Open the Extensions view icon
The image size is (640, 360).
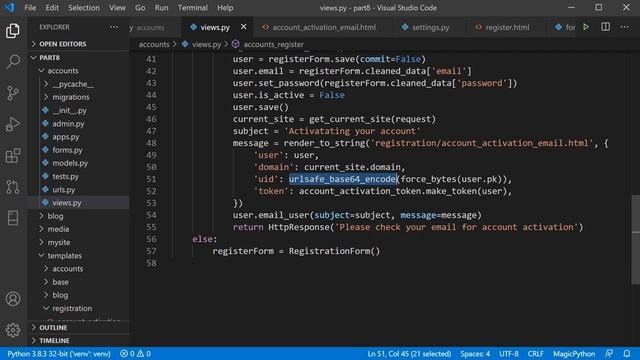point(13,156)
